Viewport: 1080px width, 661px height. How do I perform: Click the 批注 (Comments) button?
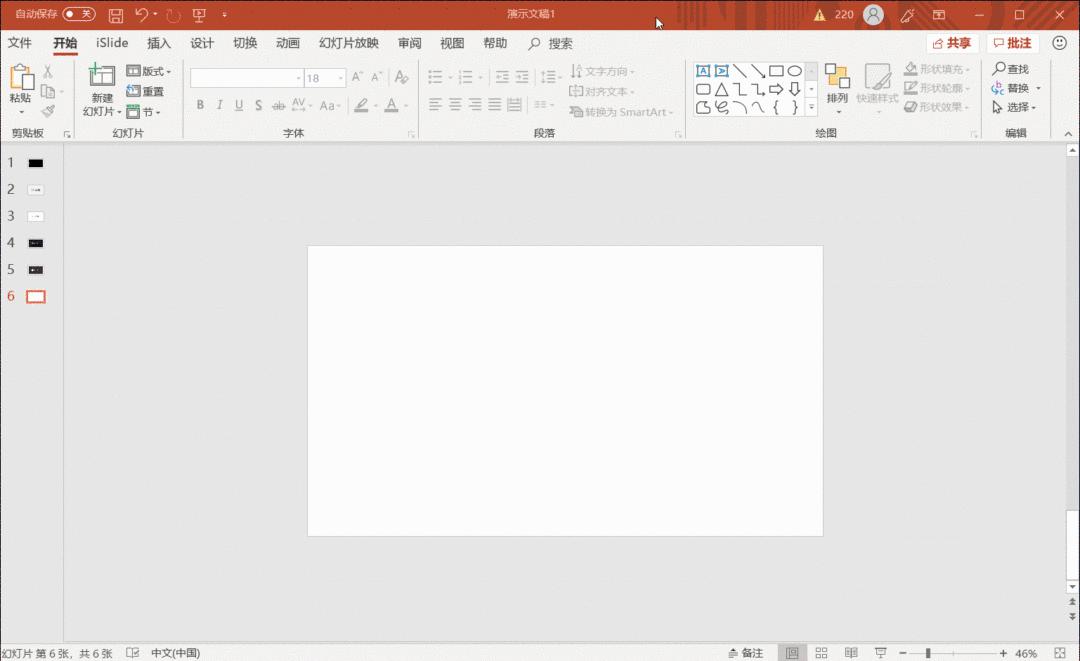point(1011,43)
